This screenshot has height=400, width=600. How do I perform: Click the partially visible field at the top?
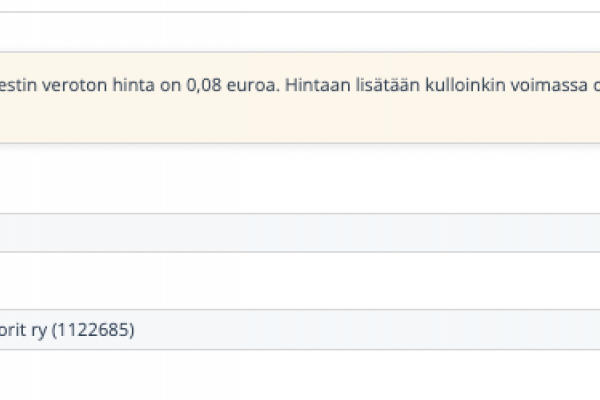[x=300, y=6]
